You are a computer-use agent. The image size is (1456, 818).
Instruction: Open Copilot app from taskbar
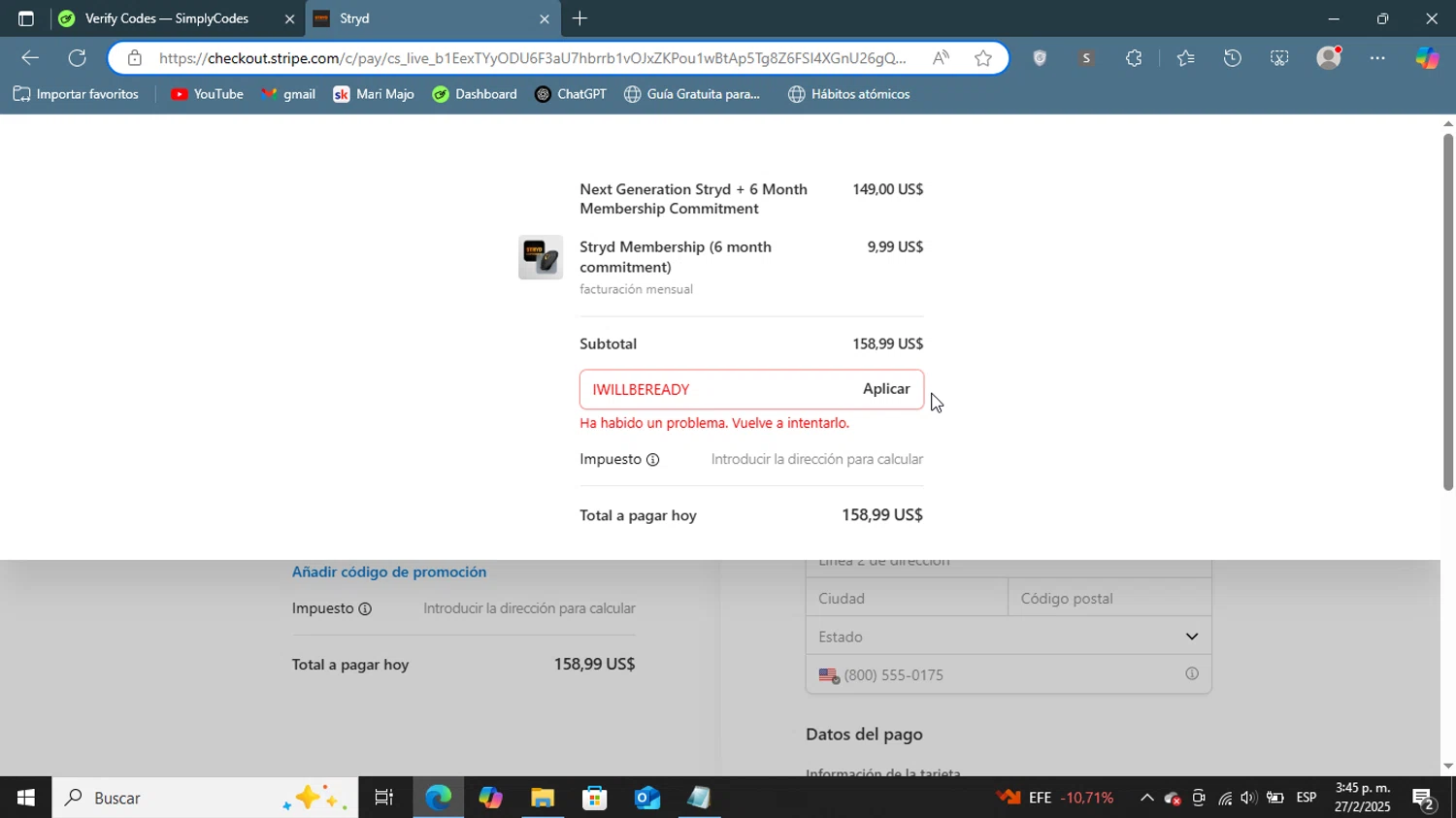pos(490,798)
